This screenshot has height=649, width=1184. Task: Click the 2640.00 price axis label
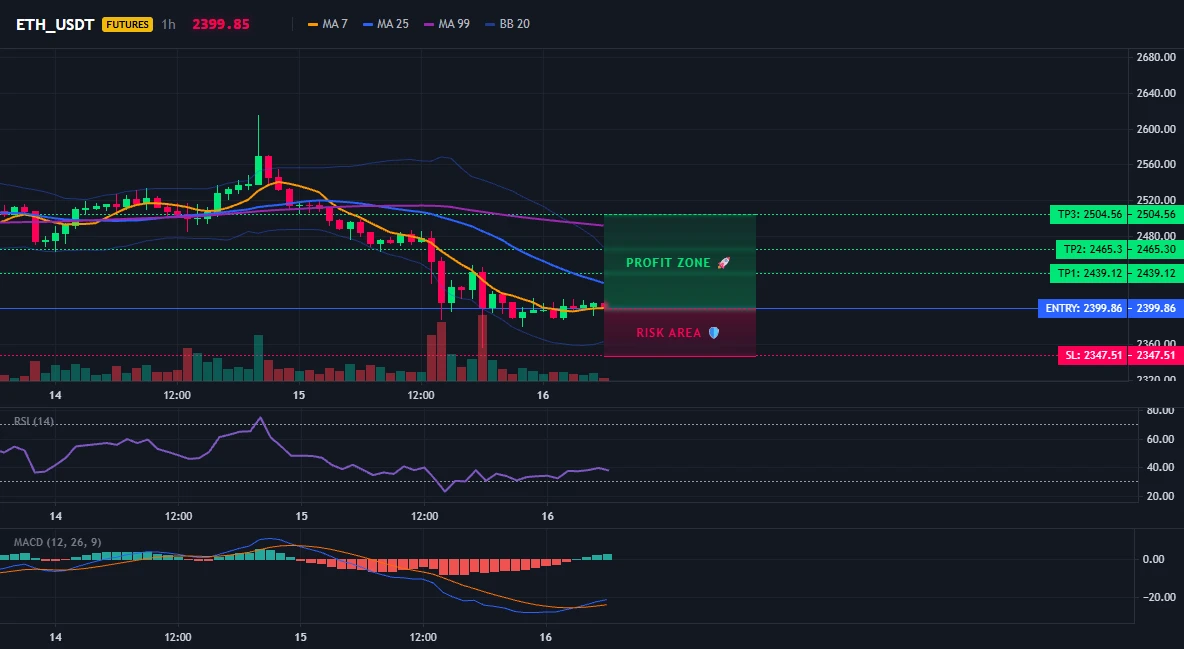(1156, 93)
